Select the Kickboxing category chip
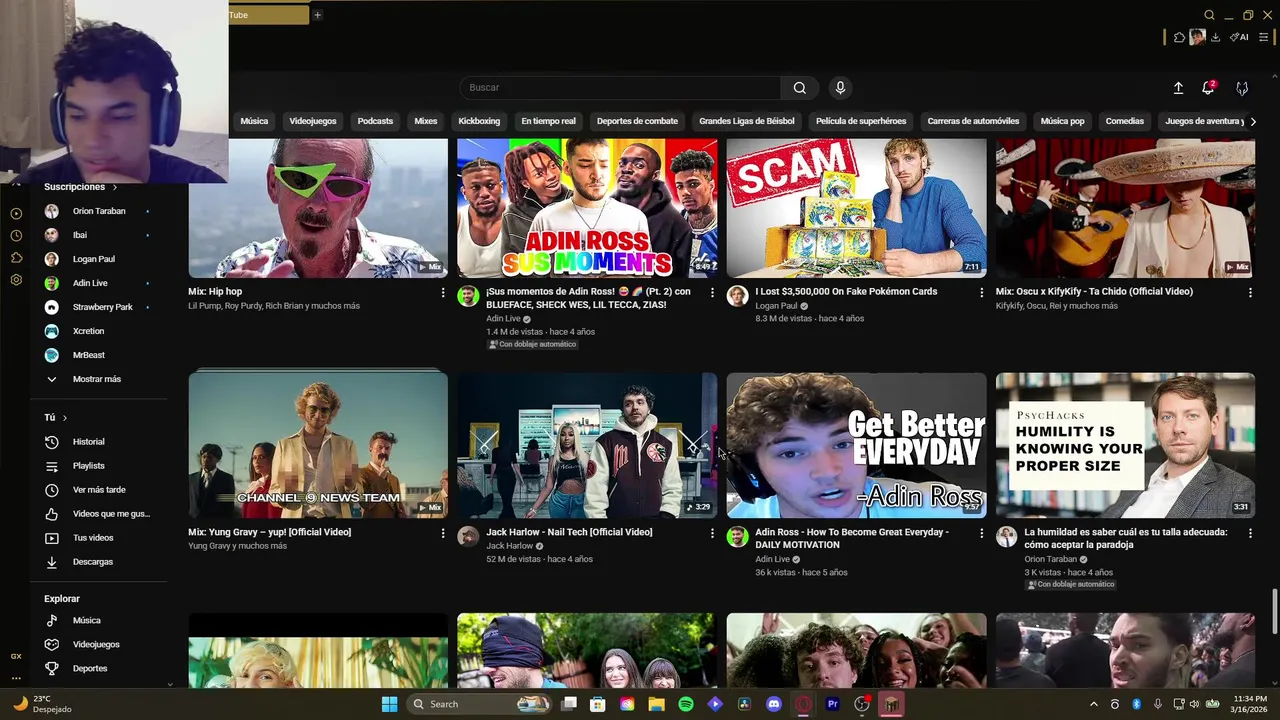Screen dimensions: 1280x720 coord(479,121)
